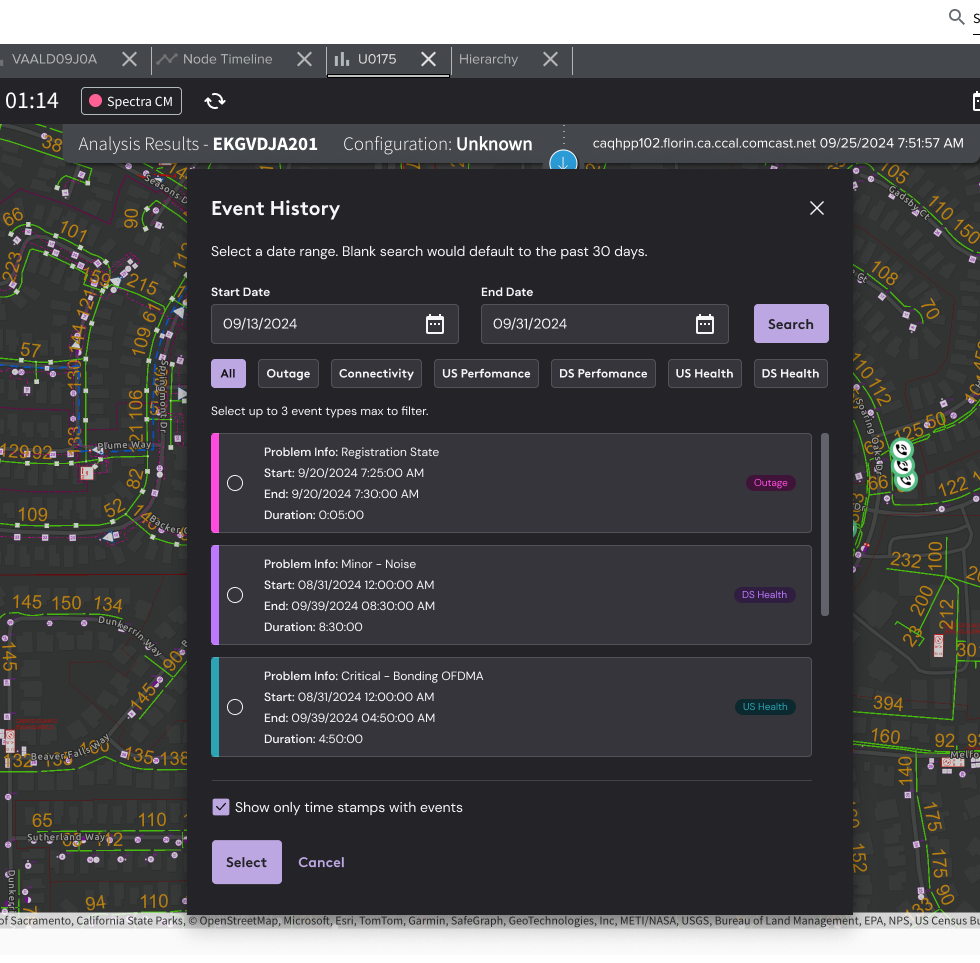980x963 pixels.
Task: Toggle the Connectivity event filter
Action: [376, 374]
